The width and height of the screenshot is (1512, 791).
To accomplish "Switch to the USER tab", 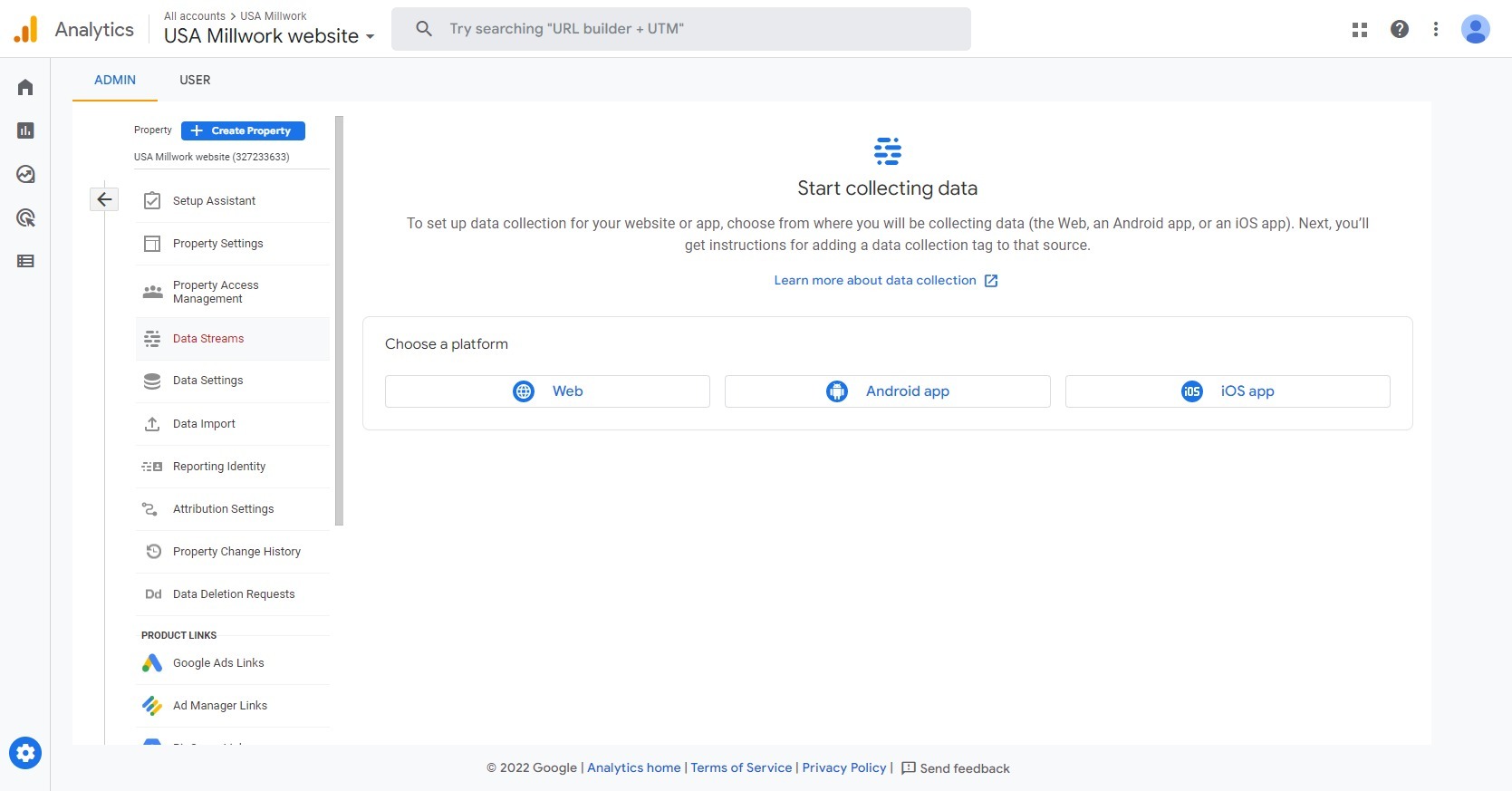I will coord(195,80).
